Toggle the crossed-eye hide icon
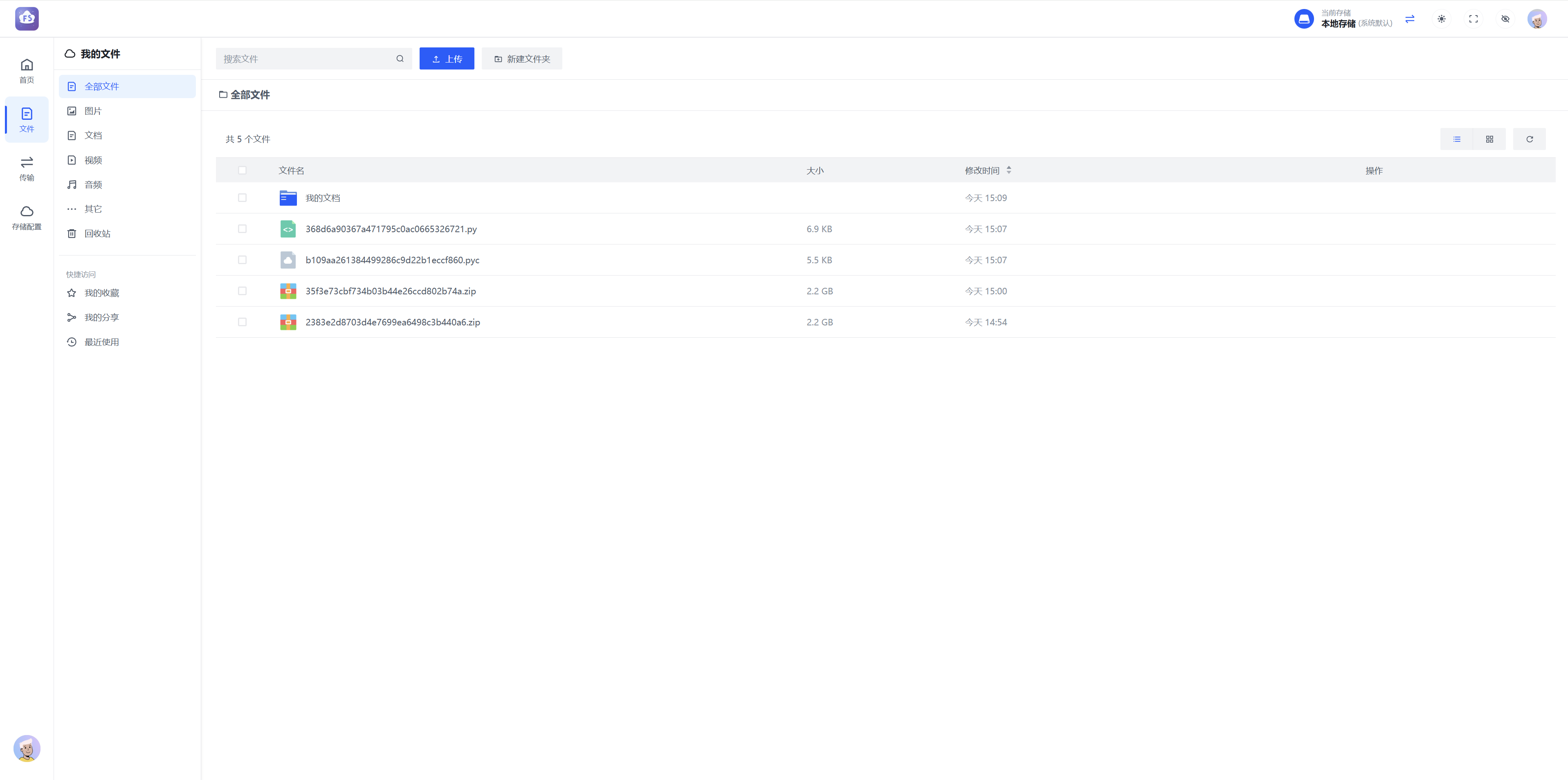This screenshot has height=780, width=1568. 1505,19
